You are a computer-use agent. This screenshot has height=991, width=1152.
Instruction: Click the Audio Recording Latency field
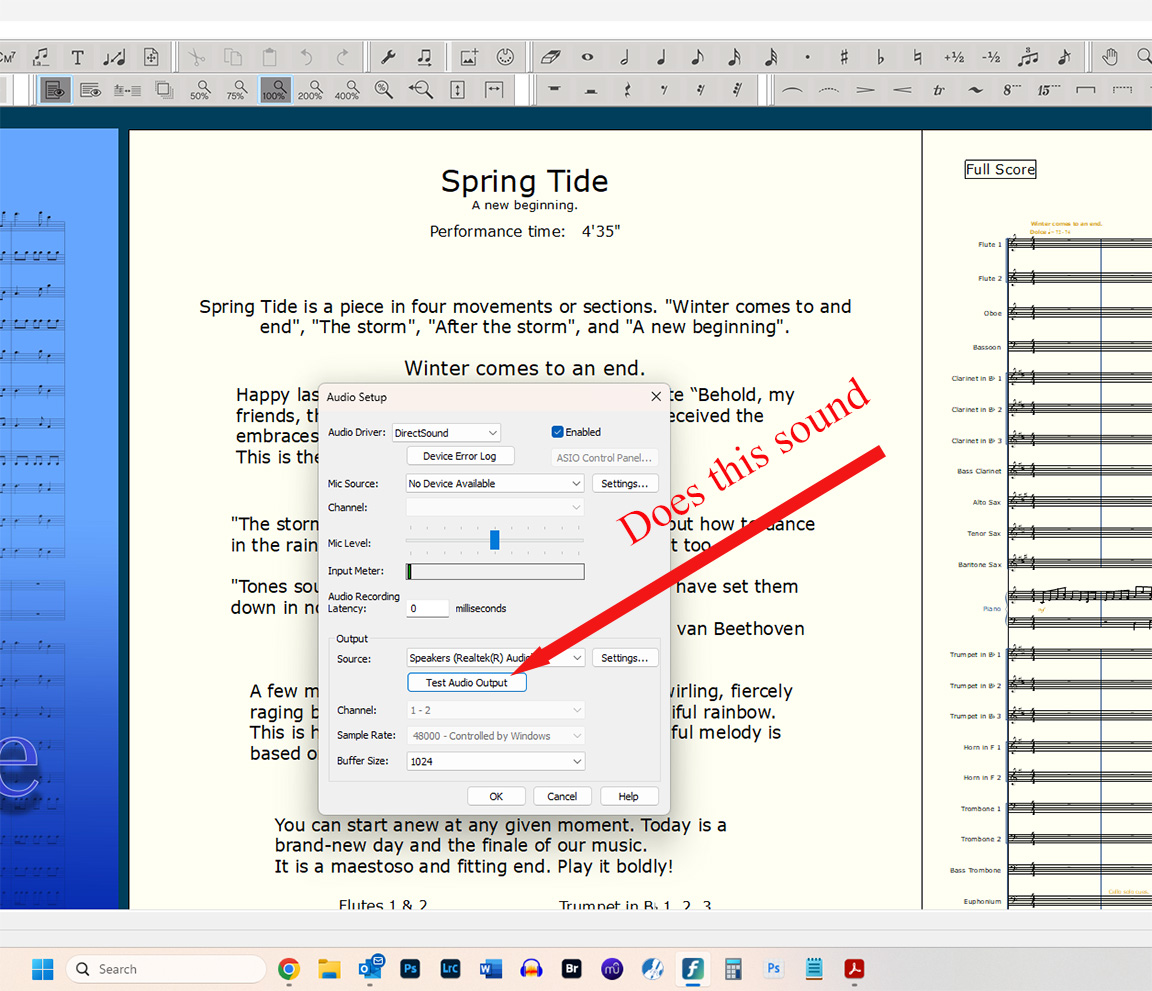(x=427, y=608)
